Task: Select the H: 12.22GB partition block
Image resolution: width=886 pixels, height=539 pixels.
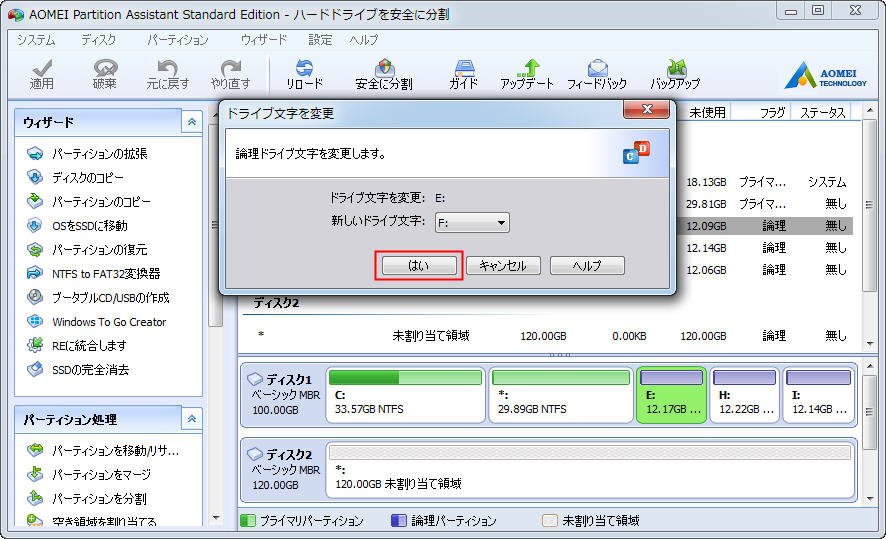Action: coord(744,394)
